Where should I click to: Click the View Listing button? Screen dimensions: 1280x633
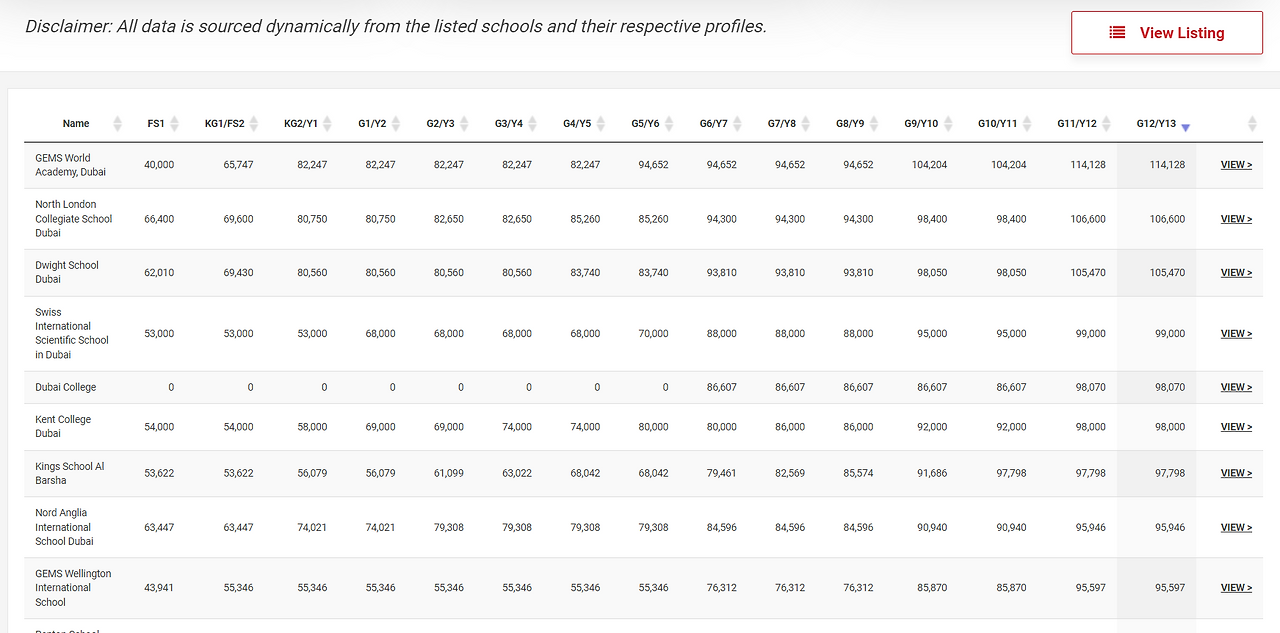(x=1167, y=33)
